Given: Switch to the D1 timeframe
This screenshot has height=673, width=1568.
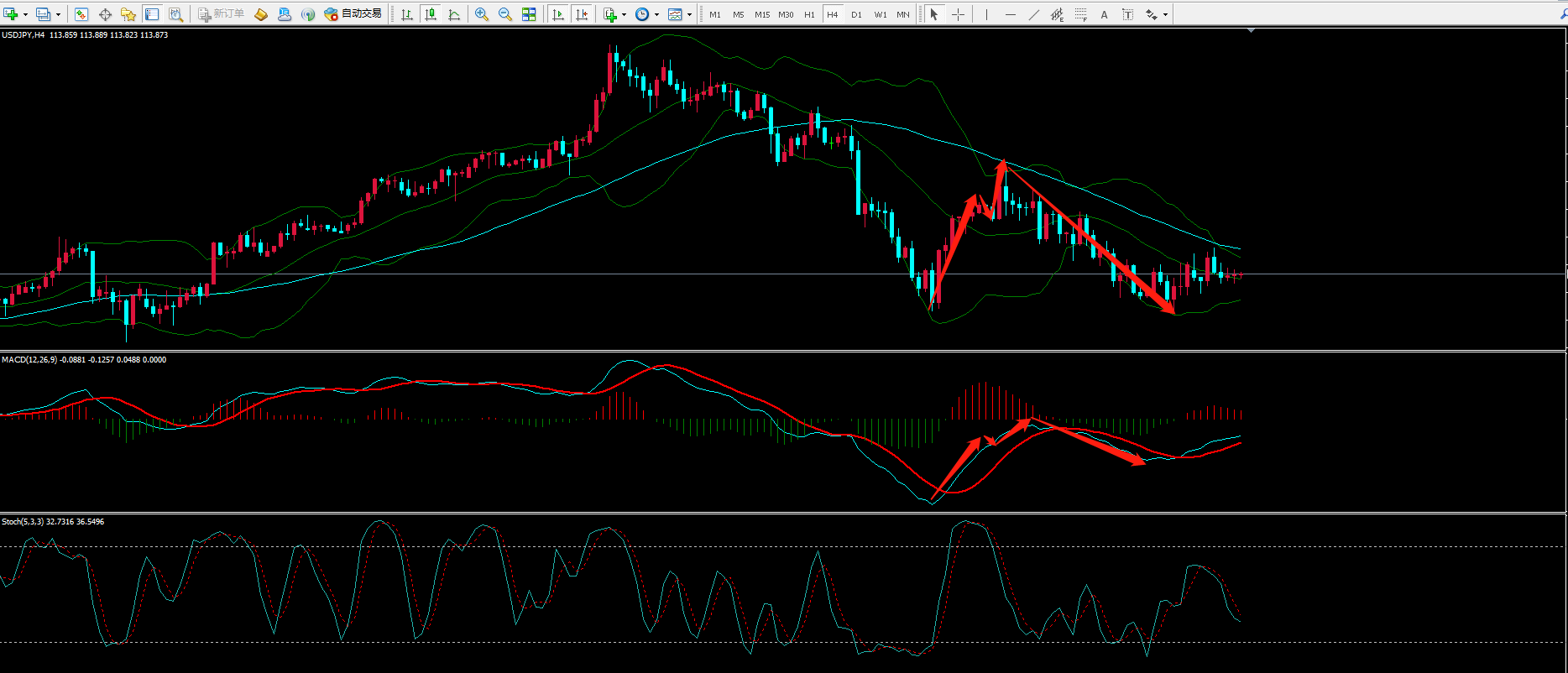Looking at the screenshot, I should 856,14.
